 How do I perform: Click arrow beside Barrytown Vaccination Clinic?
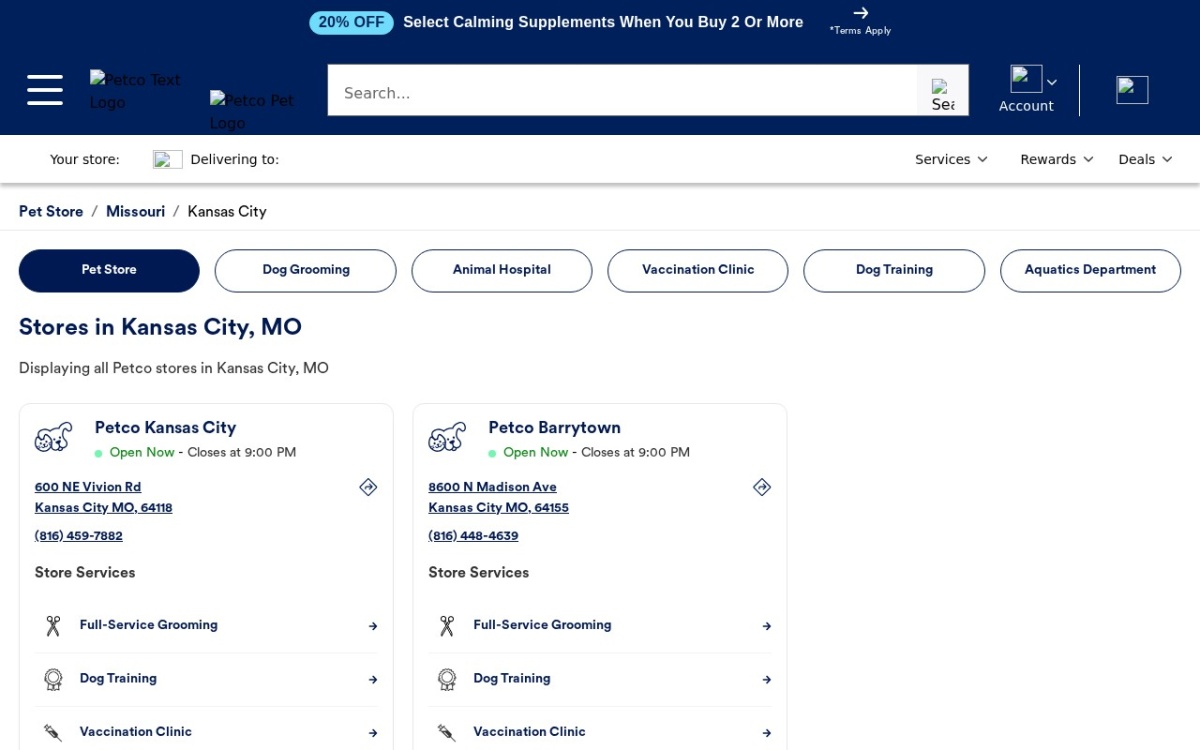(767, 732)
